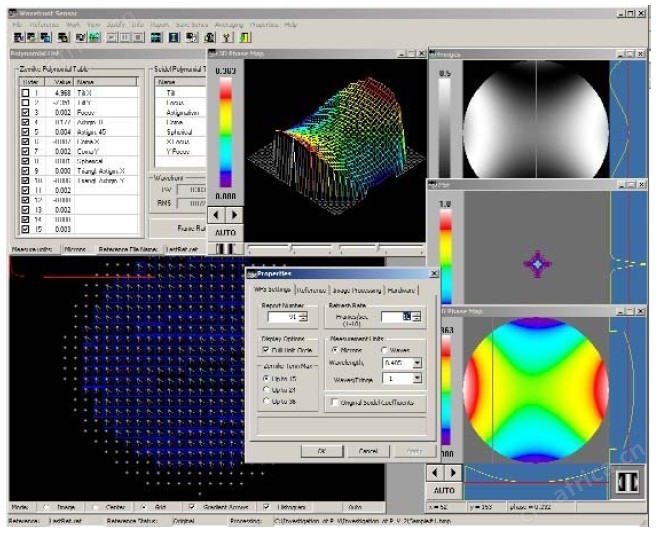Open the Reference menu

(x=44, y=25)
